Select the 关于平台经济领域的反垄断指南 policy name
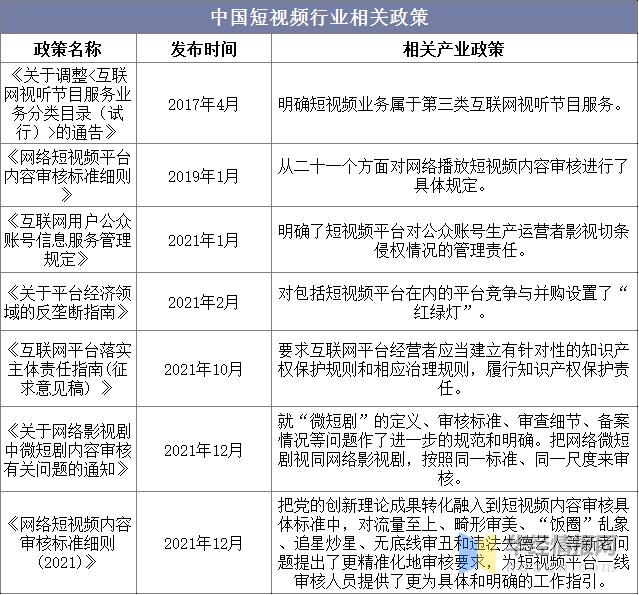This screenshot has height=595, width=639. point(68,301)
